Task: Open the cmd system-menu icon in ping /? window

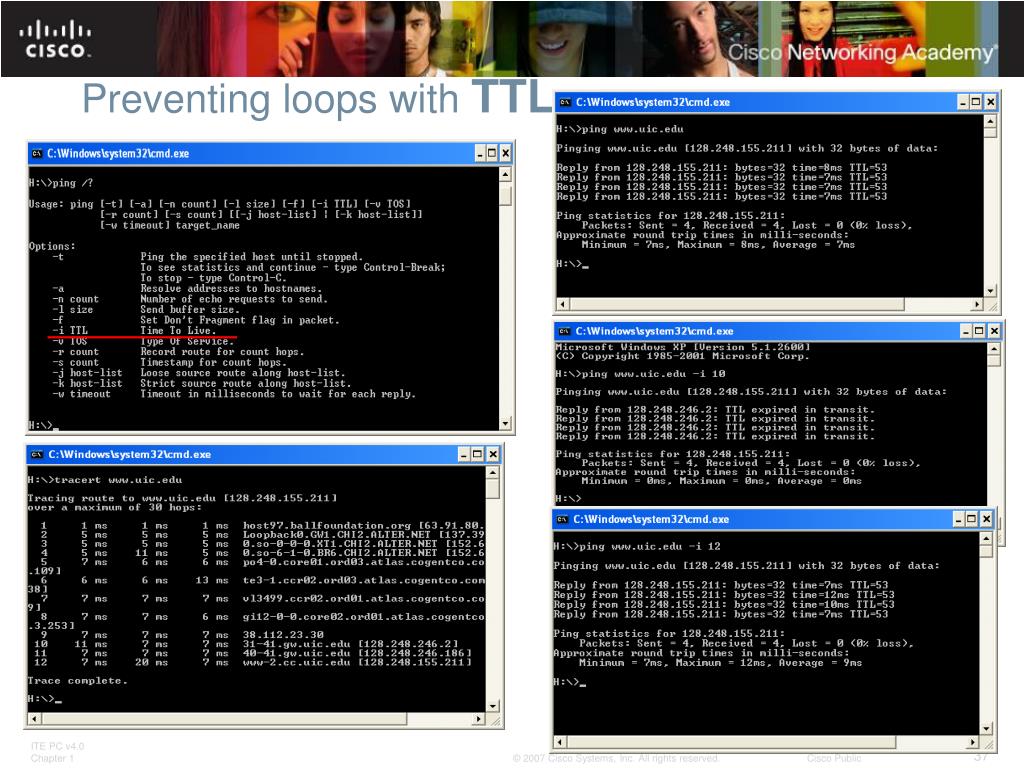Action: tap(37, 153)
